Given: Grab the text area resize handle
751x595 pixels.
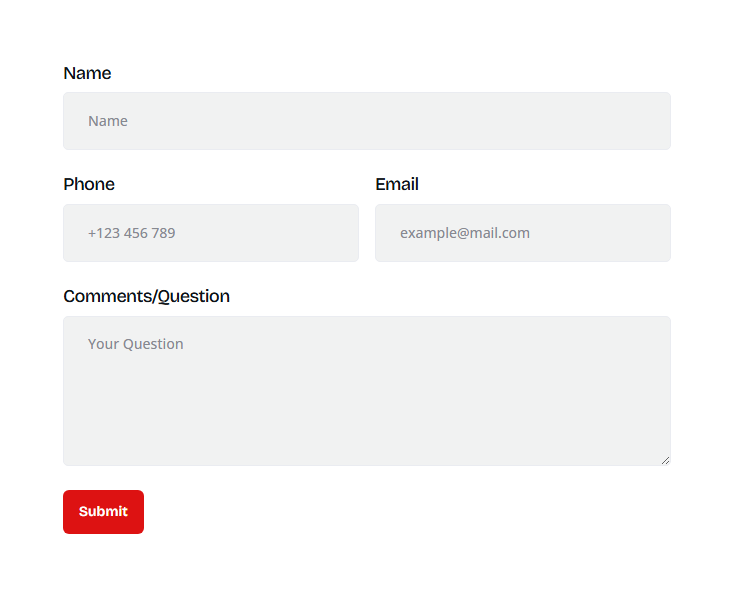Looking at the screenshot, I should coord(665,460).
